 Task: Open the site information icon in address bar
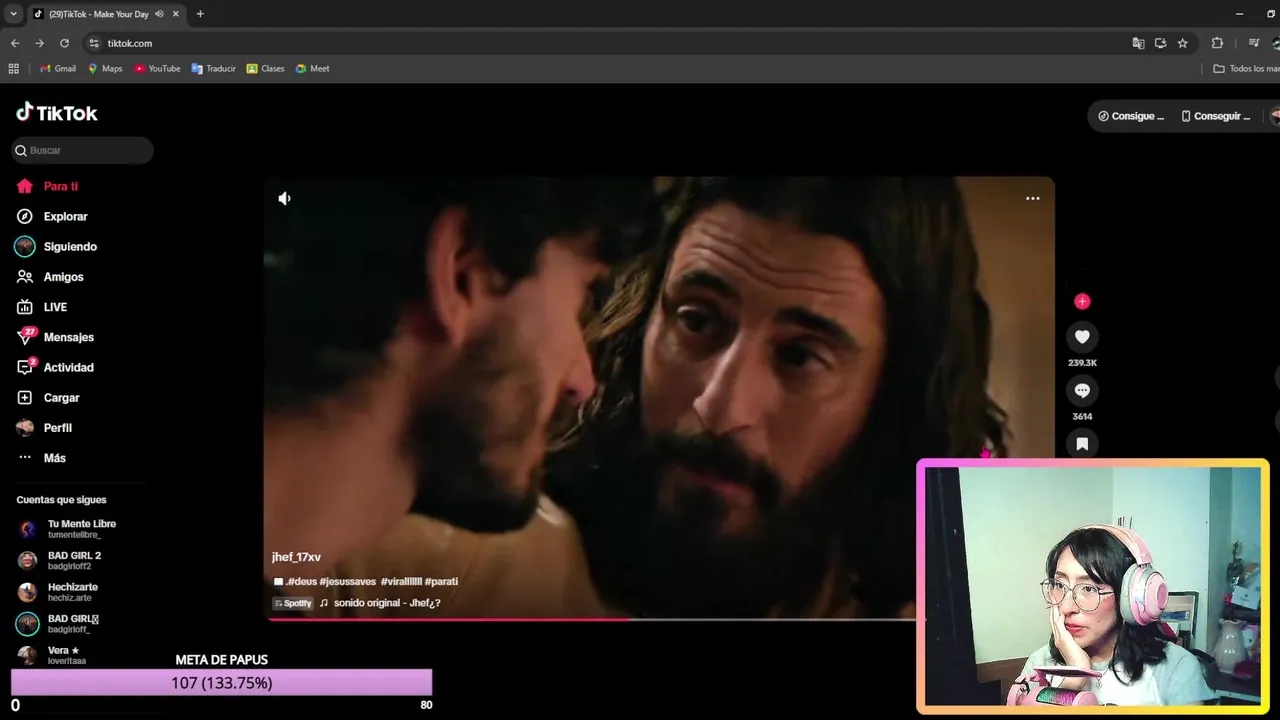click(x=94, y=43)
